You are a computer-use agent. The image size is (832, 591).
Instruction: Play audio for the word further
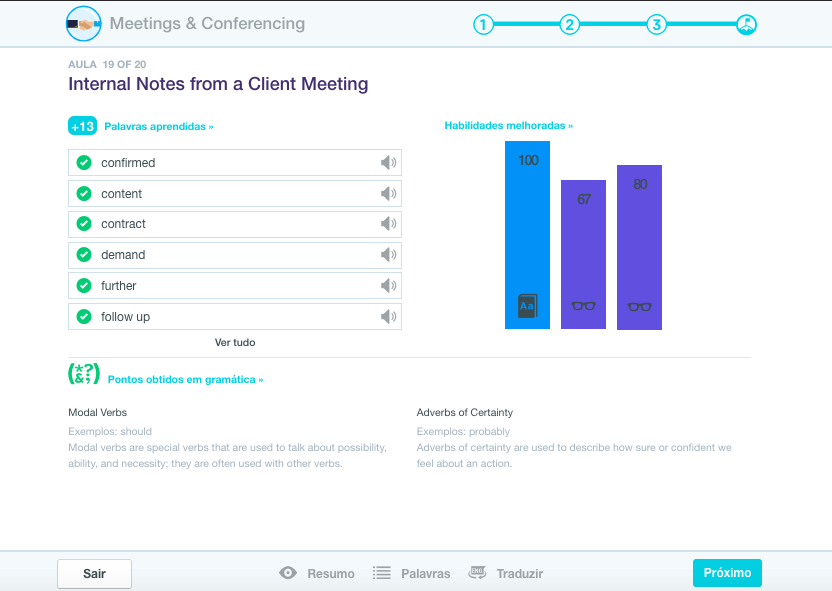388,285
